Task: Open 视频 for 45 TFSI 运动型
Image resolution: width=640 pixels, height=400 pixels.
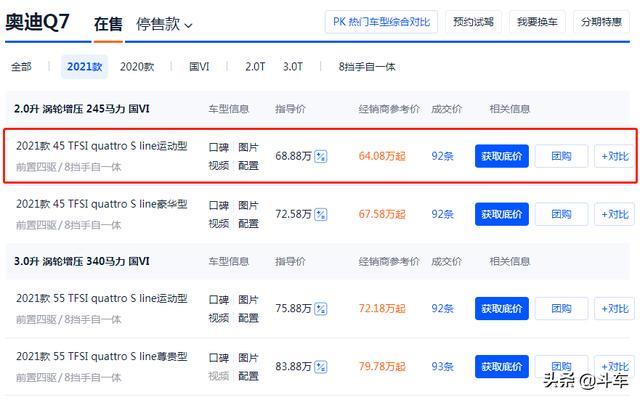Action: [x=219, y=165]
